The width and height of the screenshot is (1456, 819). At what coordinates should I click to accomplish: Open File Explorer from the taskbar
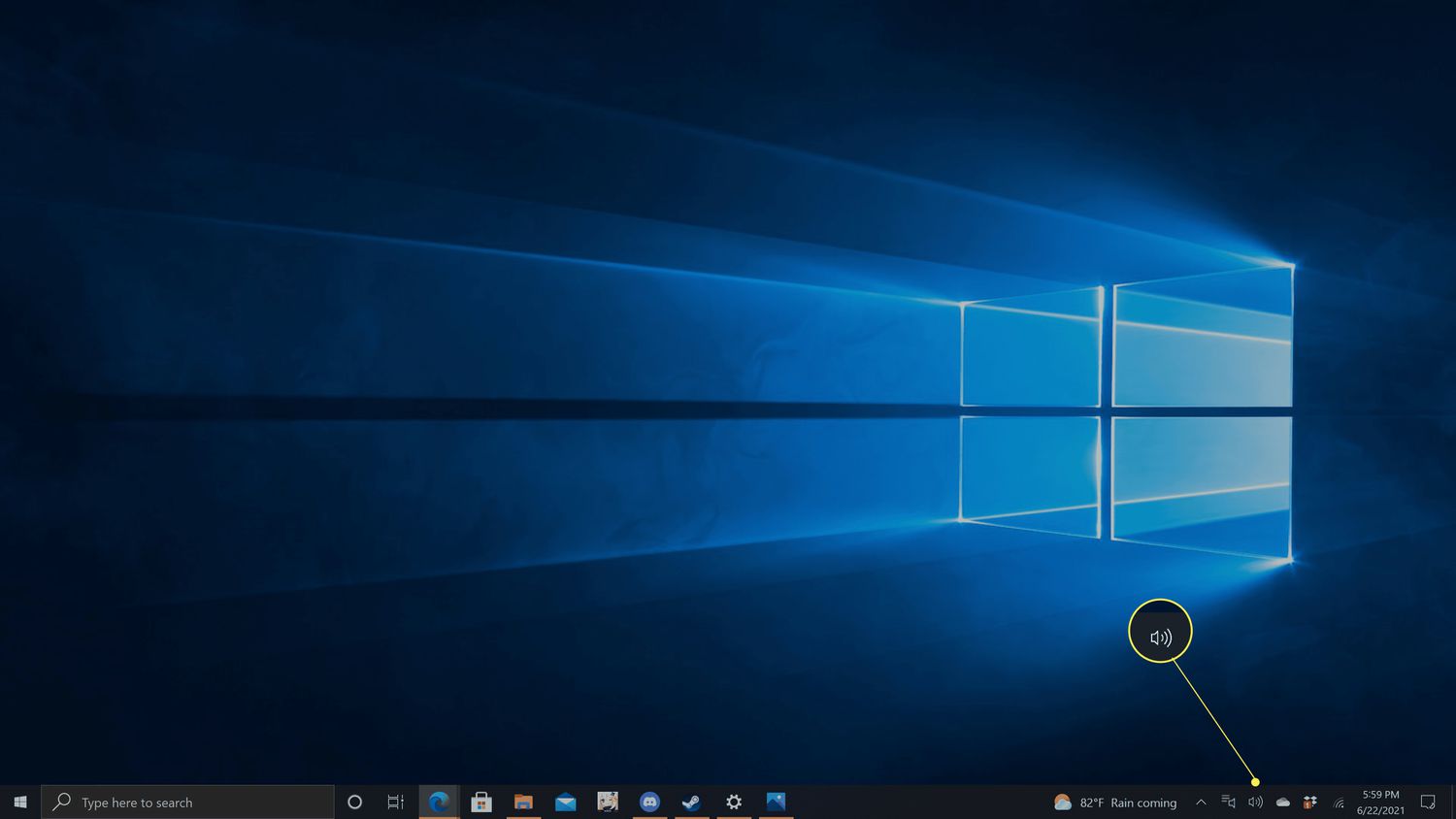(523, 803)
